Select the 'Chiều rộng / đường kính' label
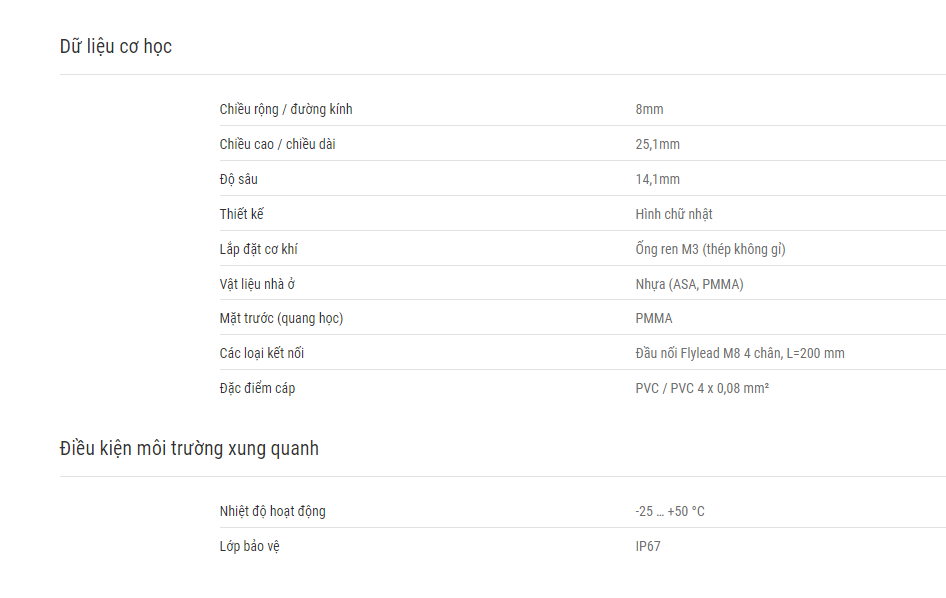Image resolution: width=946 pixels, height=598 pixels. (x=286, y=109)
